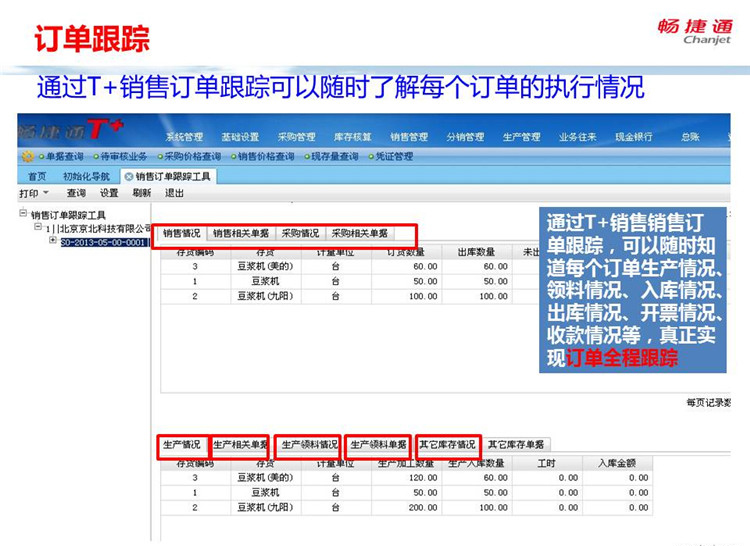Switch to 其它库存情况 tab

[x=447, y=445]
